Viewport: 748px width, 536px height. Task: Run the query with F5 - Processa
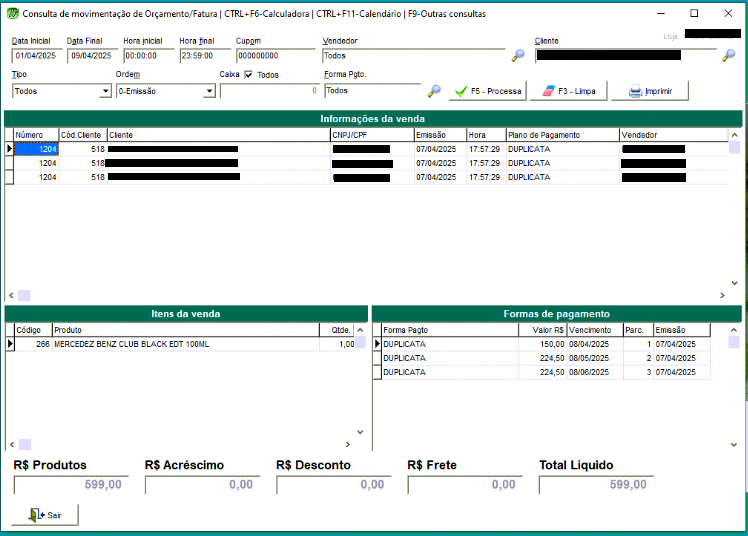[x=487, y=91]
